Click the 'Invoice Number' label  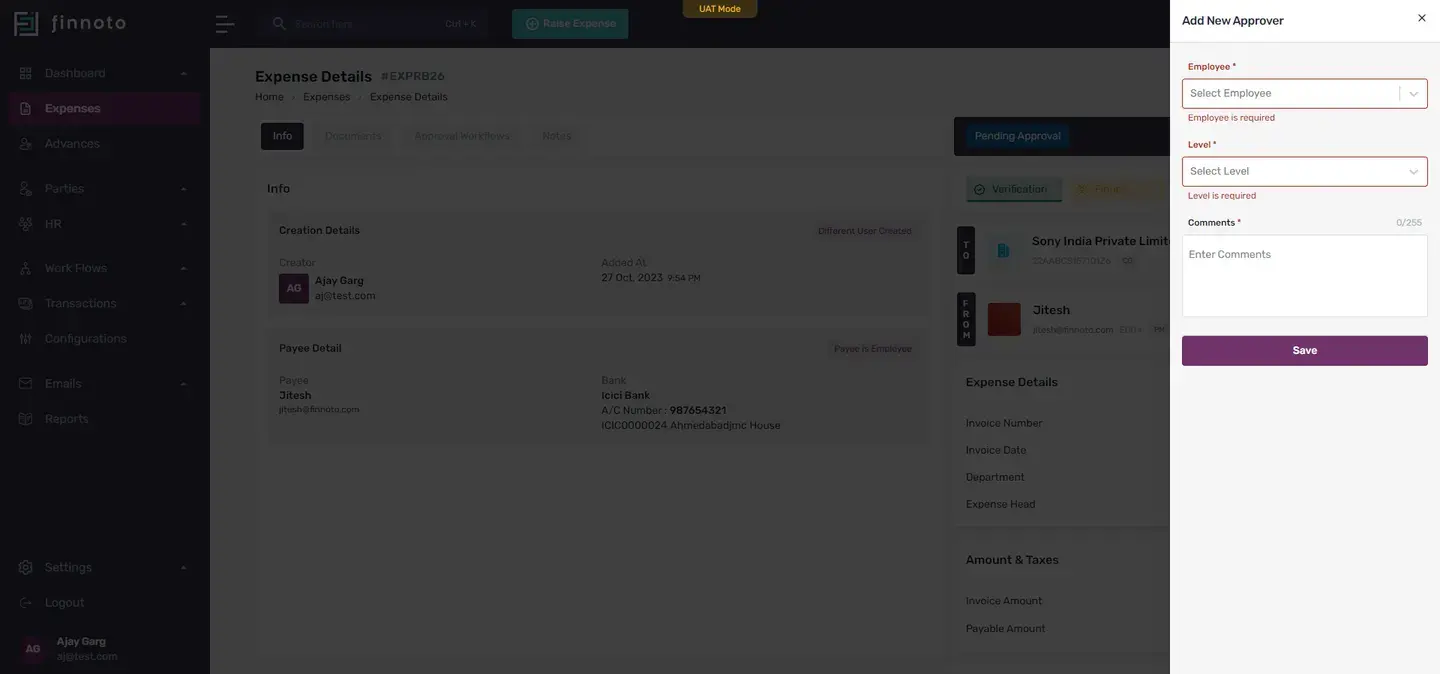(1004, 424)
